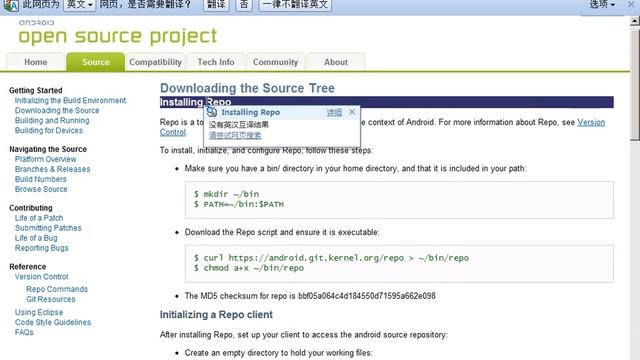Click the chmod a+x ~/bin/repo command
This screenshot has height=360, width=640.
click(x=249, y=268)
